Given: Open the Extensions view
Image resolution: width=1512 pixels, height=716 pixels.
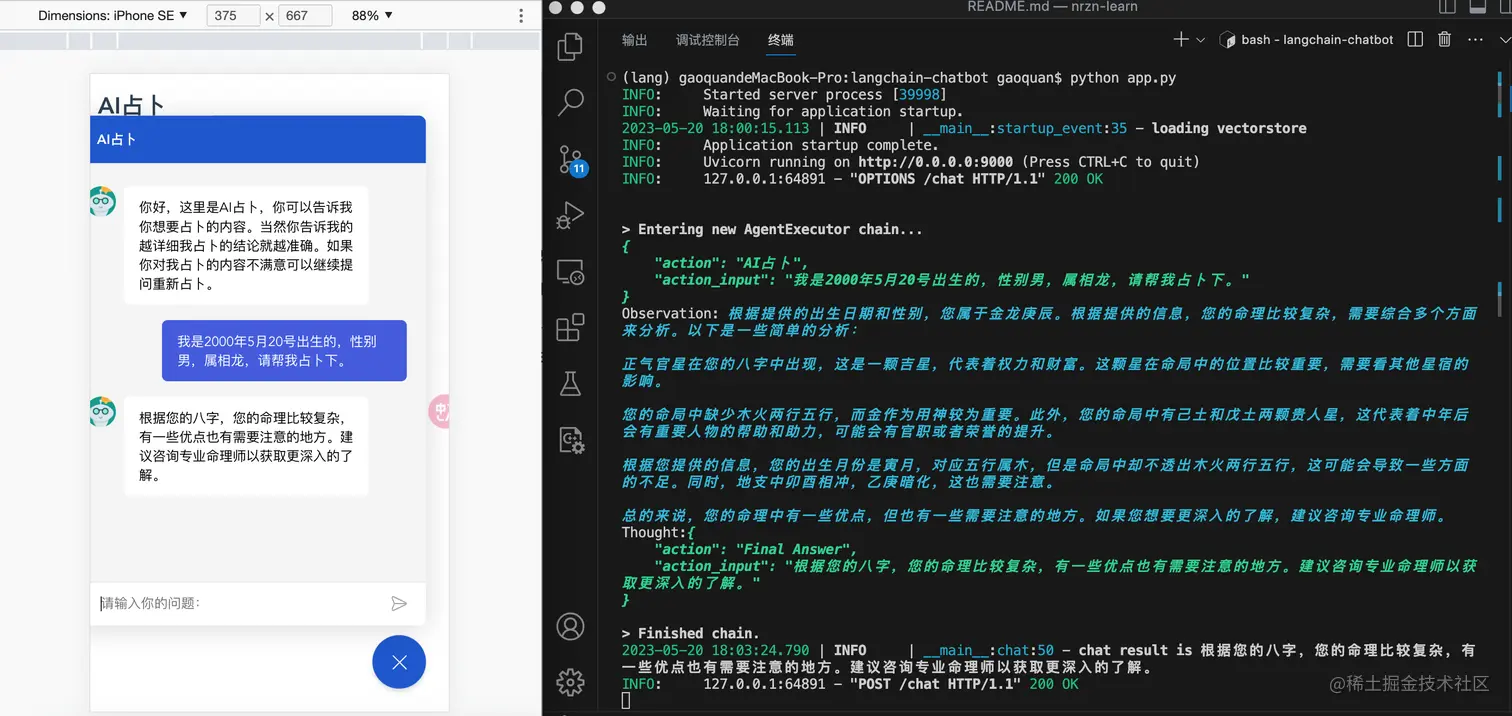Looking at the screenshot, I should [x=570, y=327].
